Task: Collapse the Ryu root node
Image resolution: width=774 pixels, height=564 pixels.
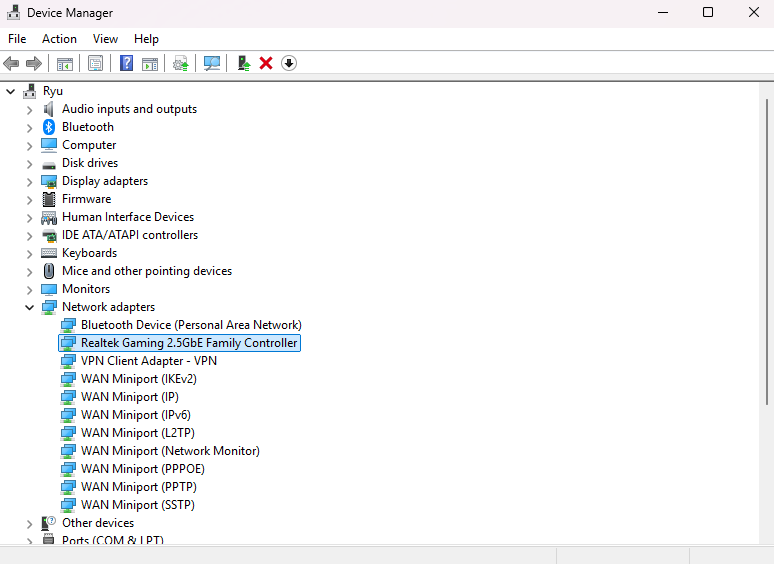Action: click(10, 91)
